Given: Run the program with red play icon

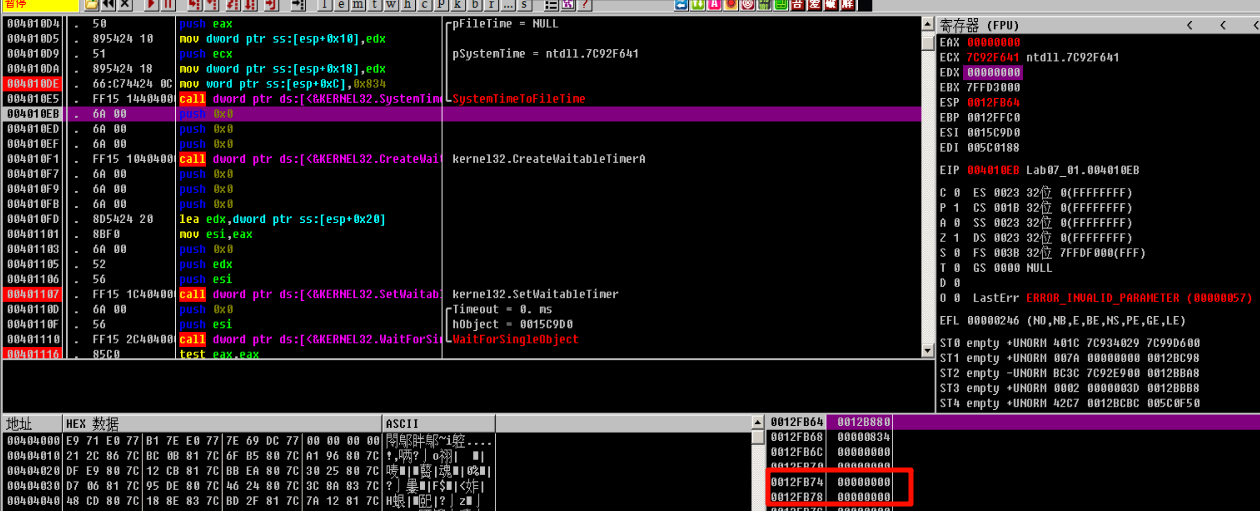Looking at the screenshot, I should tap(152, 5).
